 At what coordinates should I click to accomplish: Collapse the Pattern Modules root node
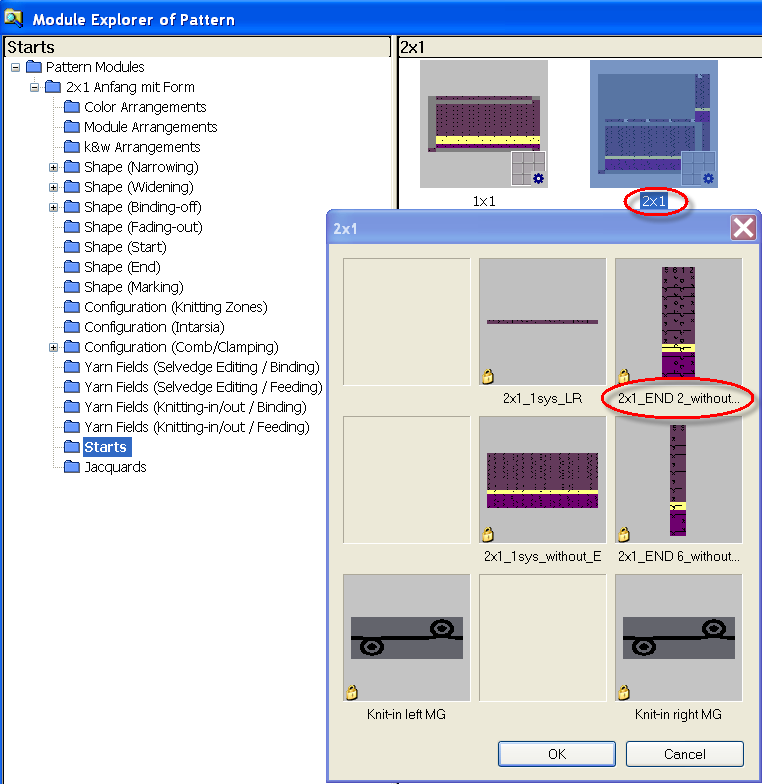16,67
